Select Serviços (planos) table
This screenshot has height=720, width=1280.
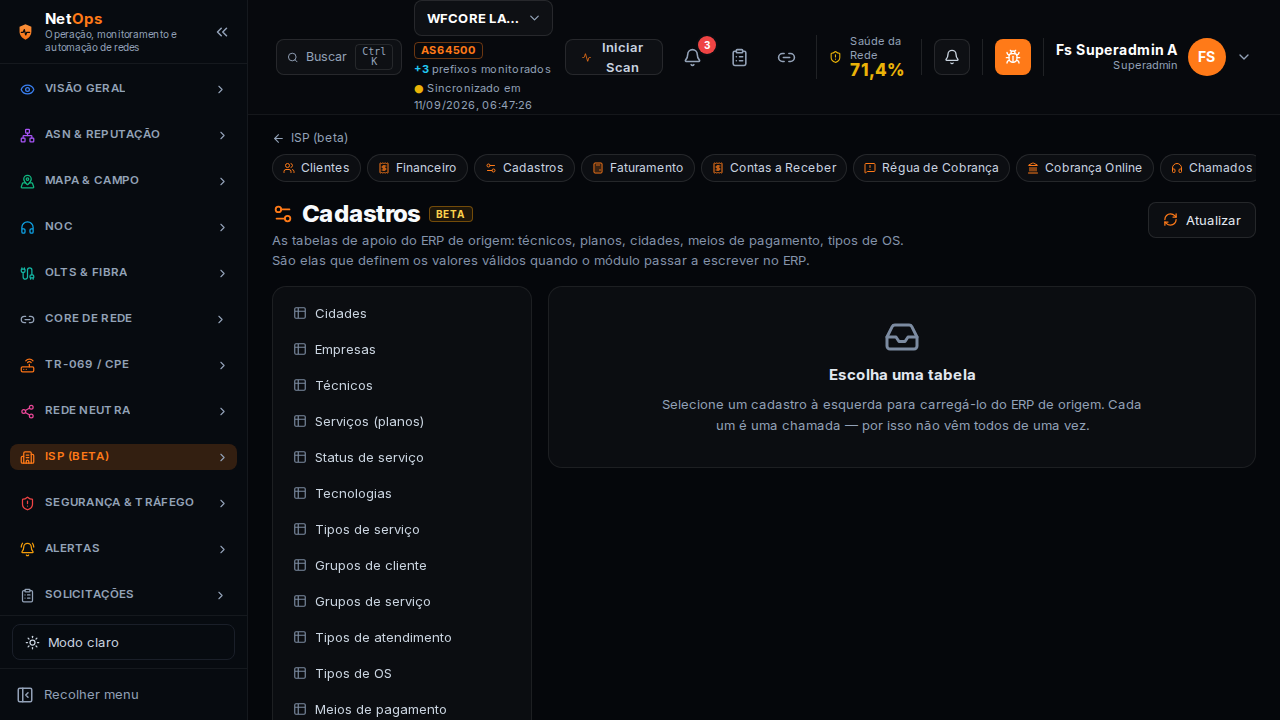(x=402, y=421)
